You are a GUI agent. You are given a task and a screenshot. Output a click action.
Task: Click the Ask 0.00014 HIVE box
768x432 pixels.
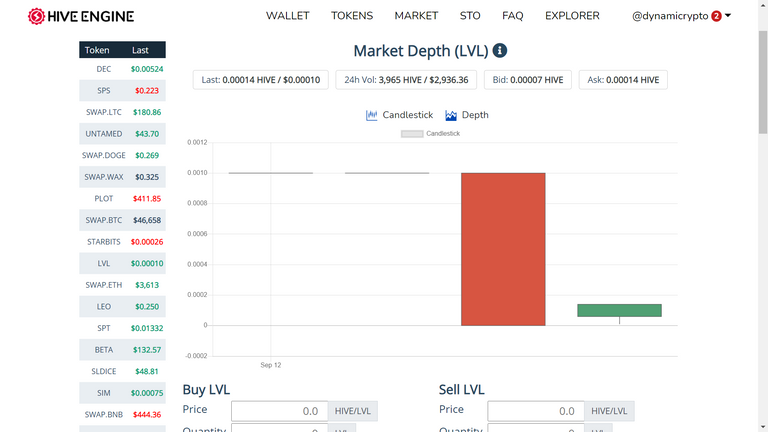623,80
